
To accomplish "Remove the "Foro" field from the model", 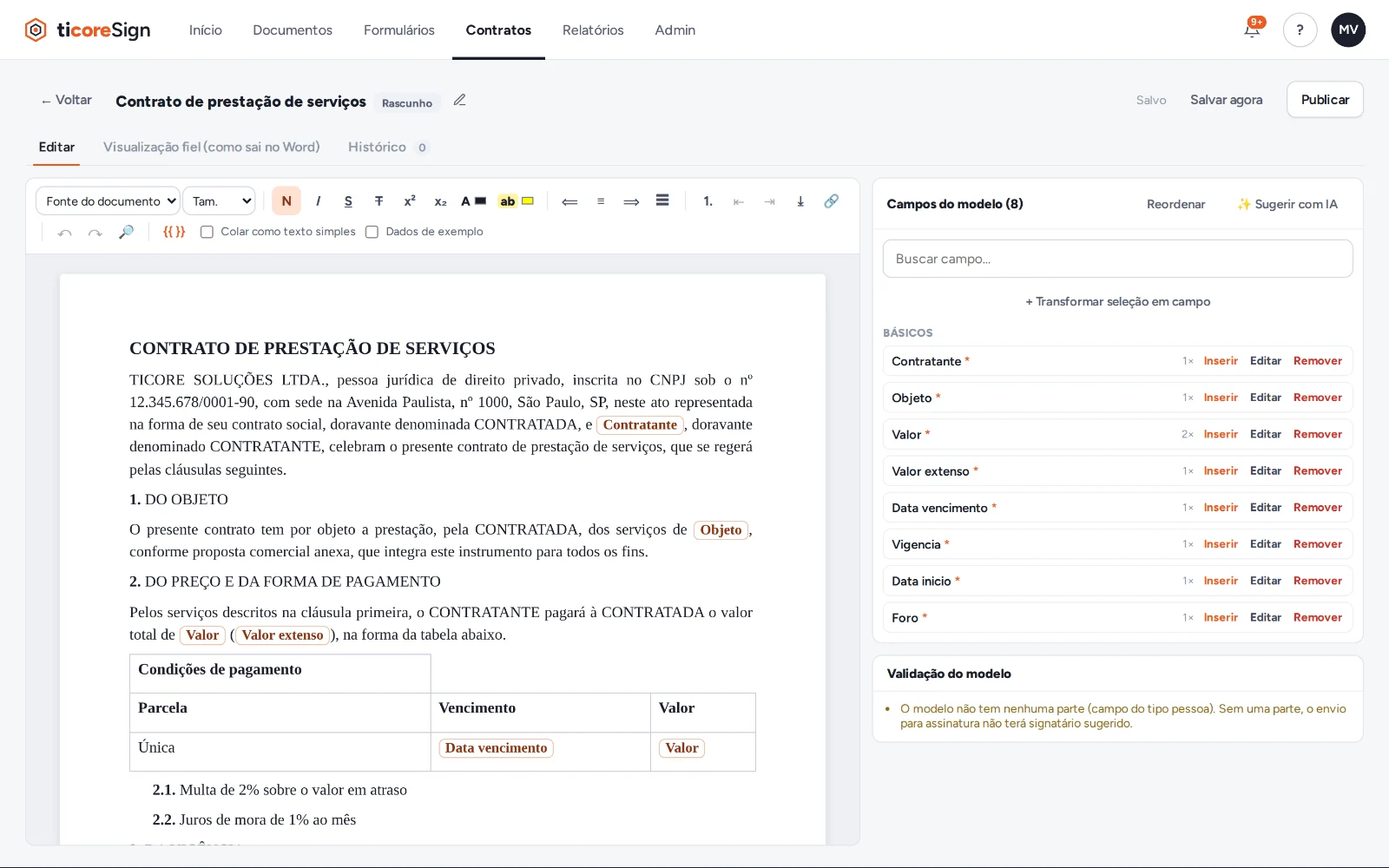I will click(1318, 618).
